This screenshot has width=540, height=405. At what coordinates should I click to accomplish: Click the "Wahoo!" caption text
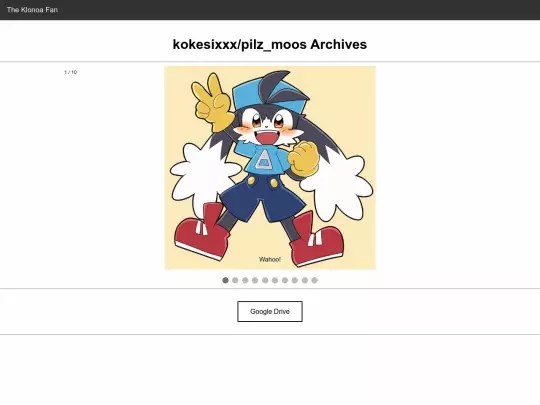pos(270,259)
